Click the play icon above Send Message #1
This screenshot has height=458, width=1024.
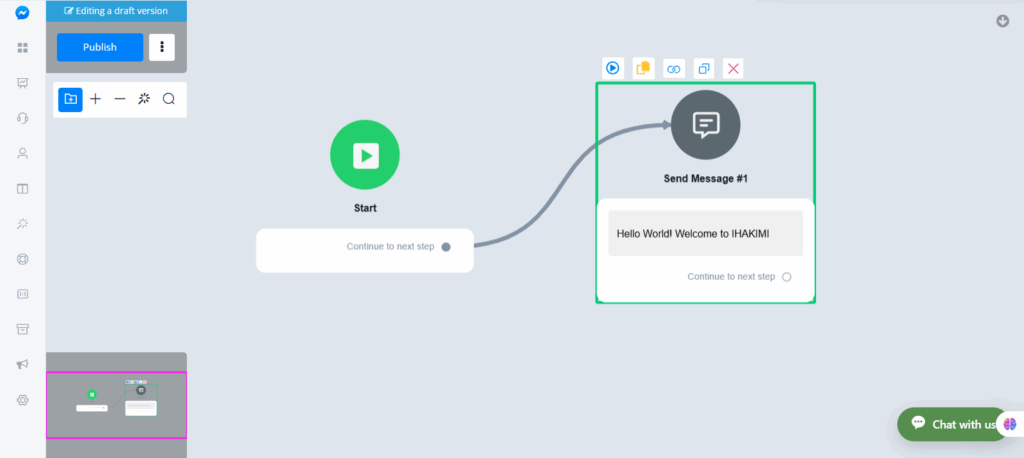click(x=612, y=68)
